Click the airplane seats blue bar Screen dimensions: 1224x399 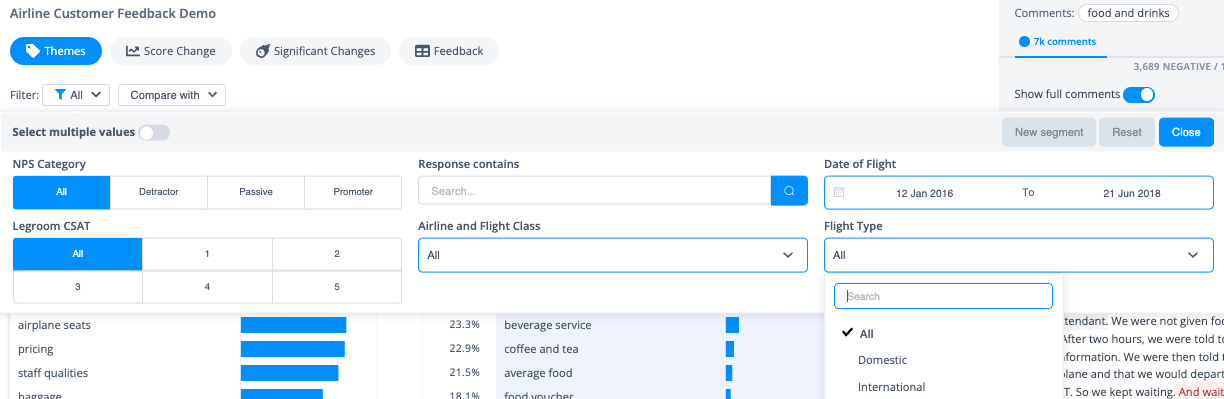pos(293,325)
